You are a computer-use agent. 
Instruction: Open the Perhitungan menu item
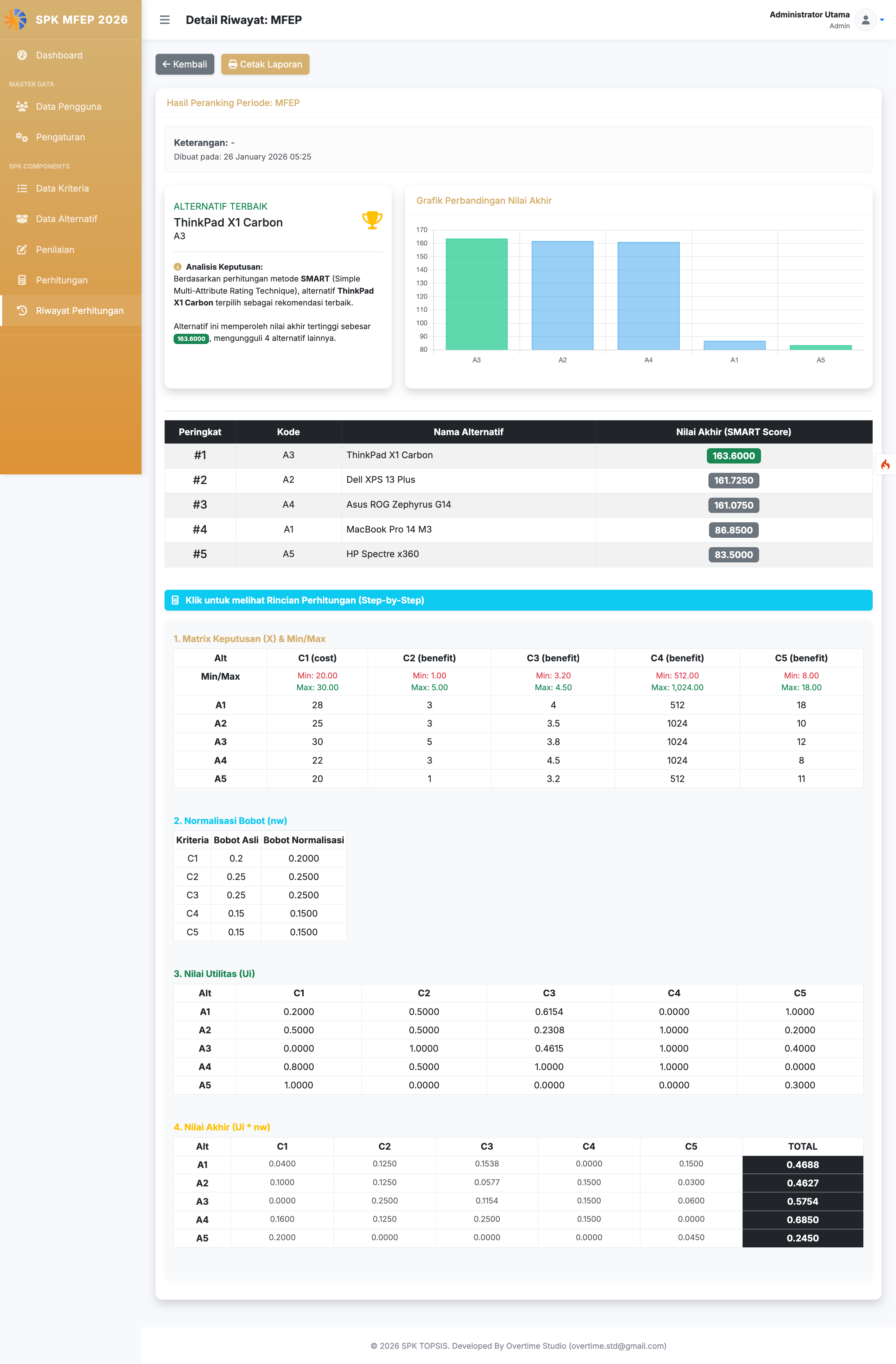[71, 280]
